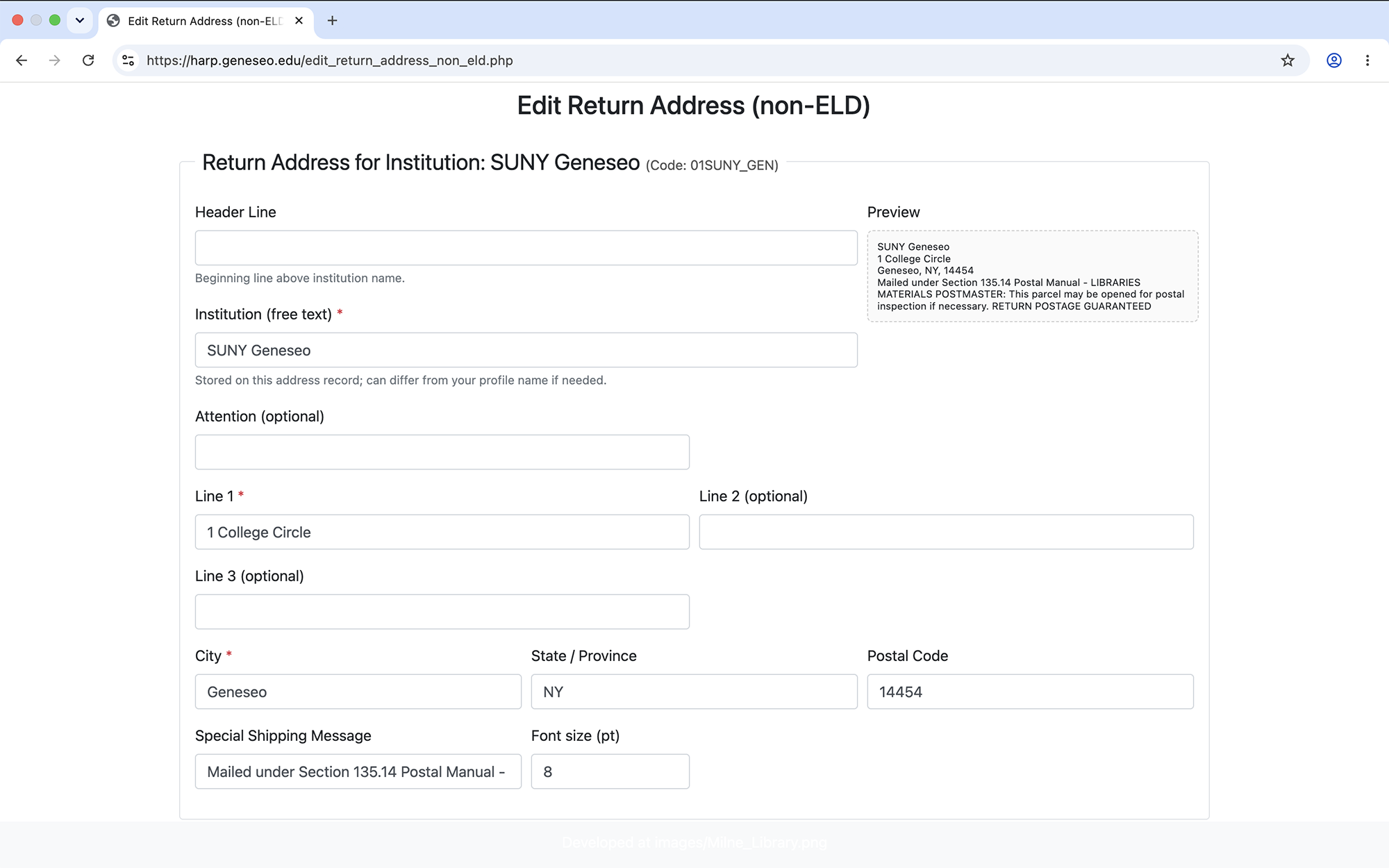This screenshot has height=868, width=1389.
Task: Click the Special Shipping Message label
Action: (x=283, y=735)
